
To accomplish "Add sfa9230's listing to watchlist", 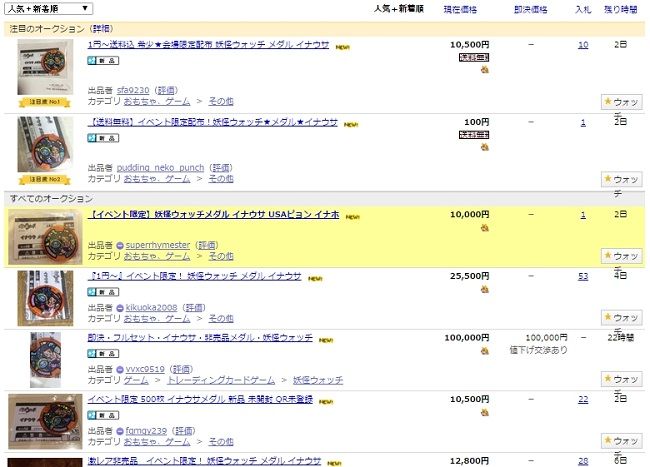I will tap(622, 102).
